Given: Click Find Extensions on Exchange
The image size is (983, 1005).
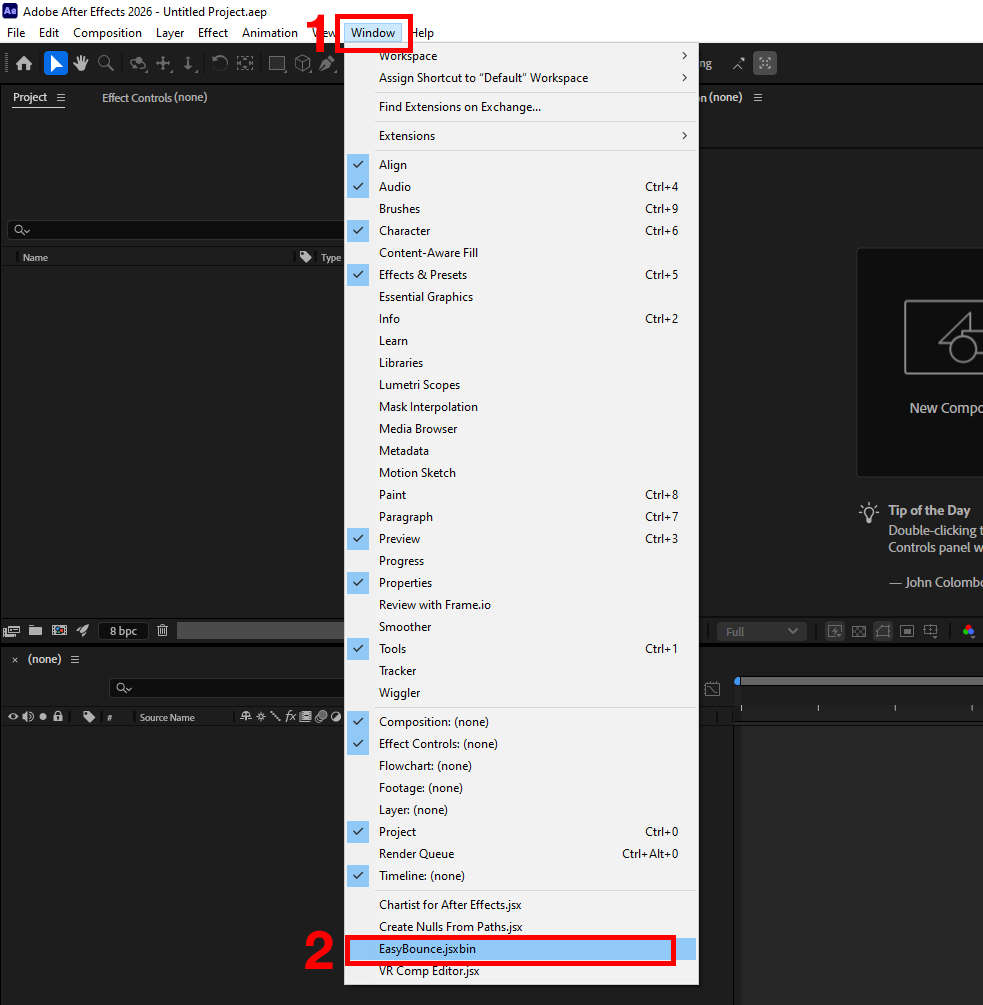Looking at the screenshot, I should coord(521,107).
